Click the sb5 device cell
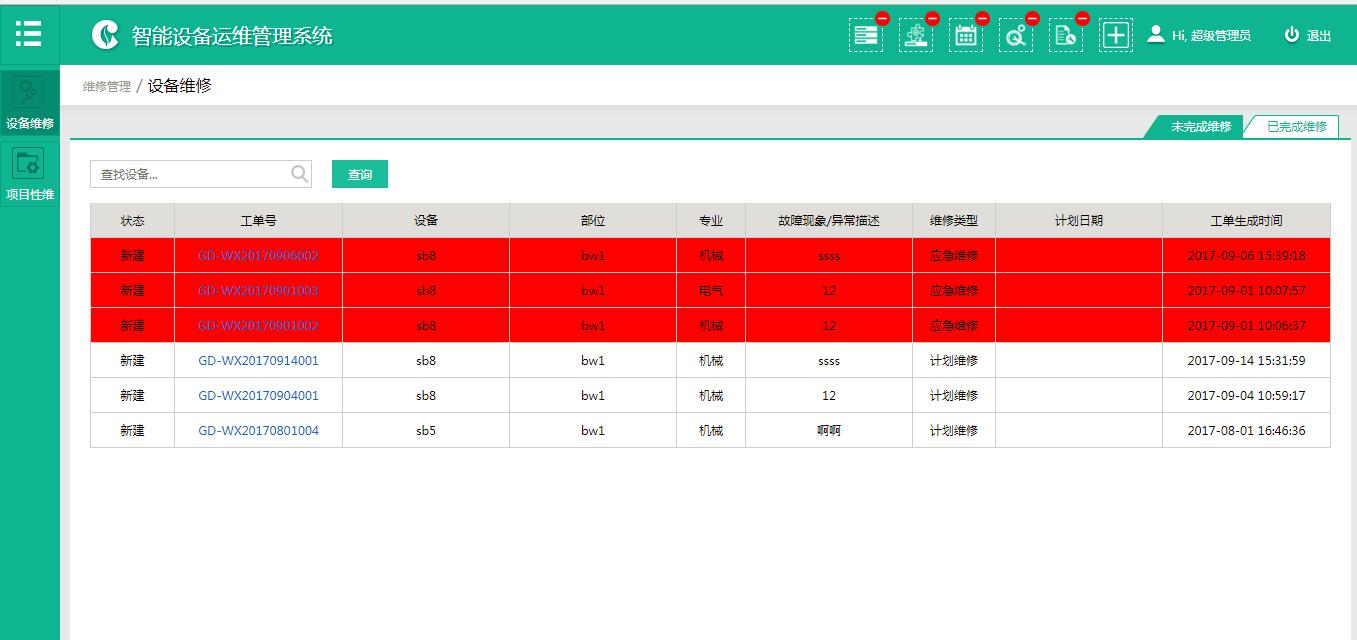This screenshot has height=640, width=1357. 426,430
